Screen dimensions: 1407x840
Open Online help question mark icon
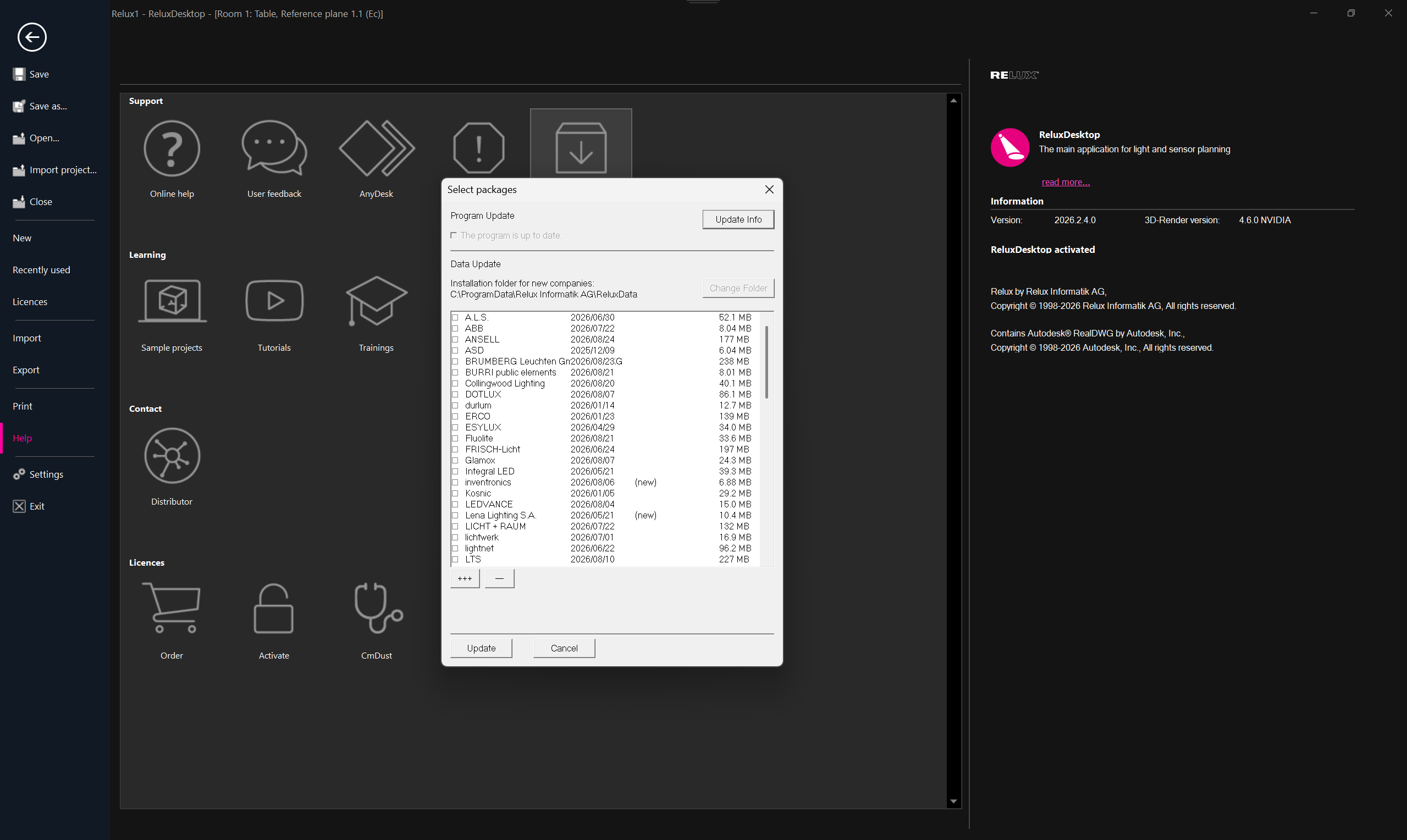tap(172, 148)
